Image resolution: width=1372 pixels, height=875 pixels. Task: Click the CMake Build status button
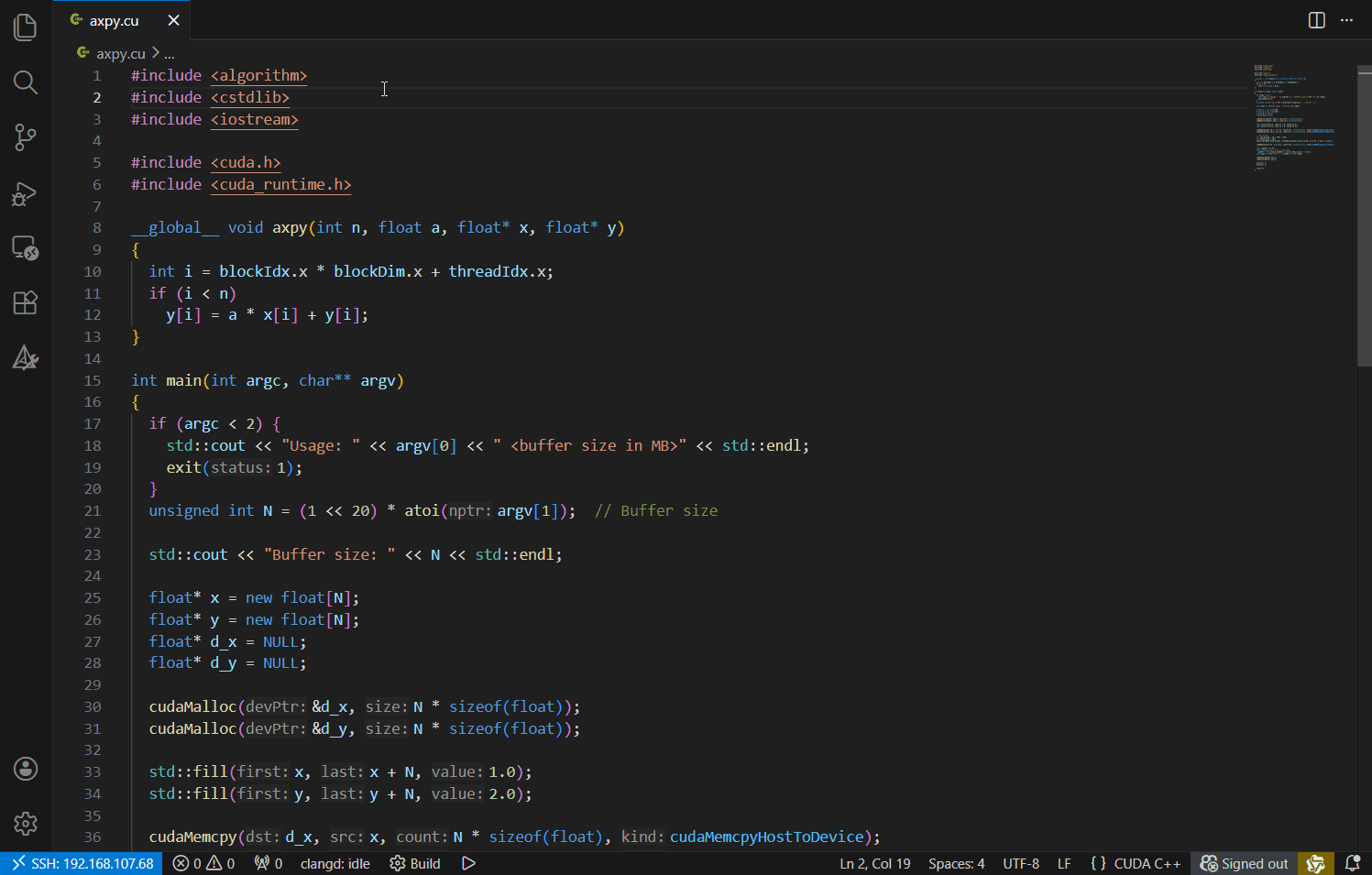415,863
